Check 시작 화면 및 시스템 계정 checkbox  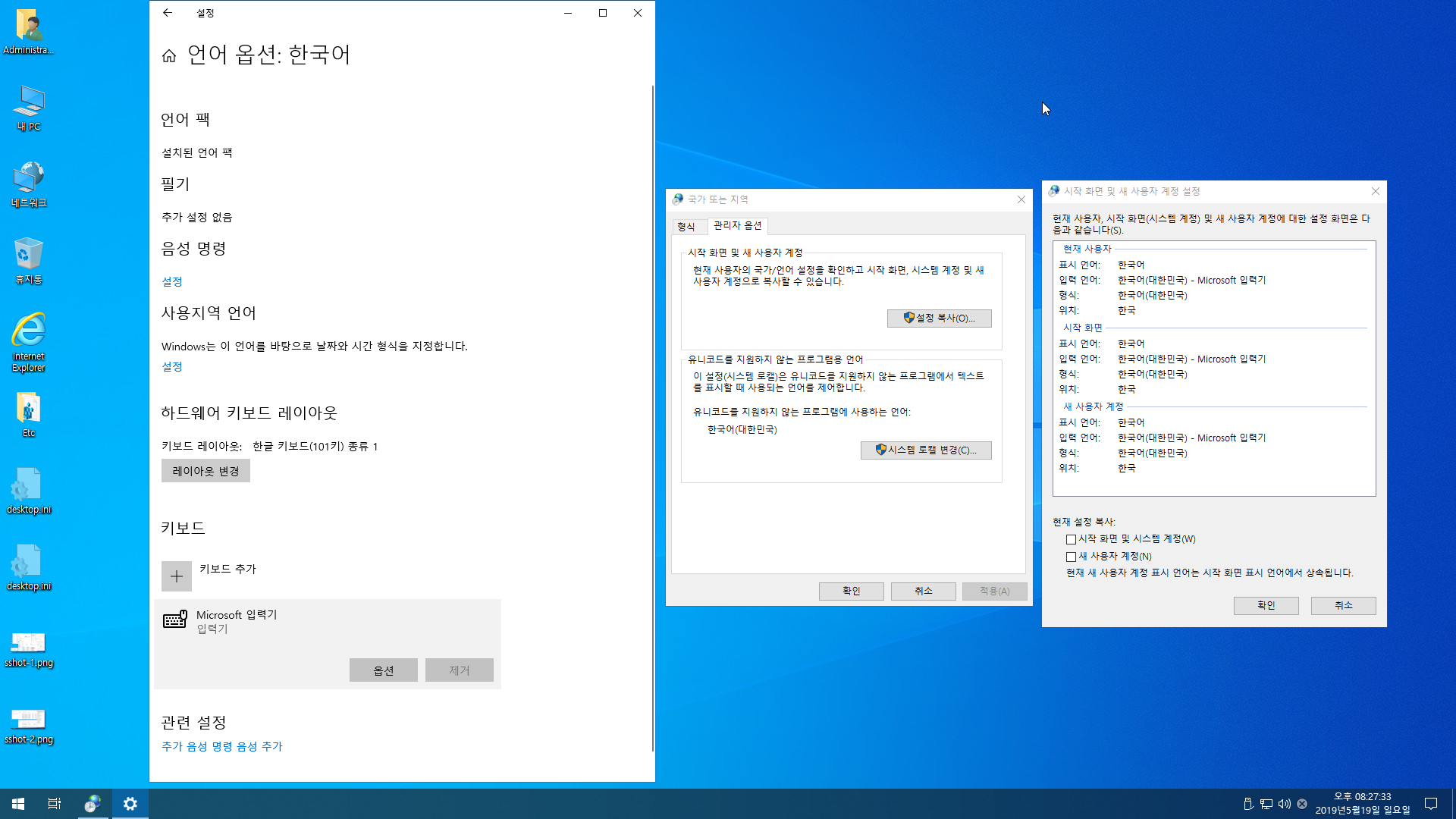(x=1071, y=539)
